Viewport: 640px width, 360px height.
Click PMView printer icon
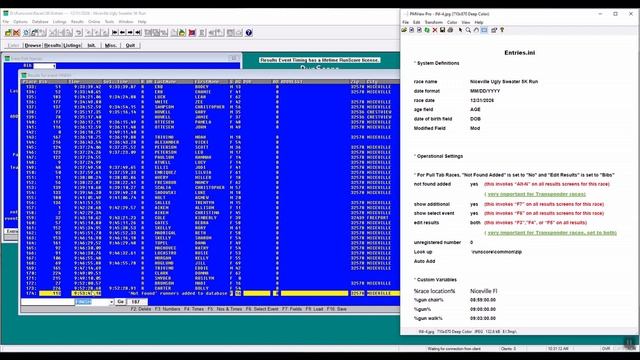450,30
